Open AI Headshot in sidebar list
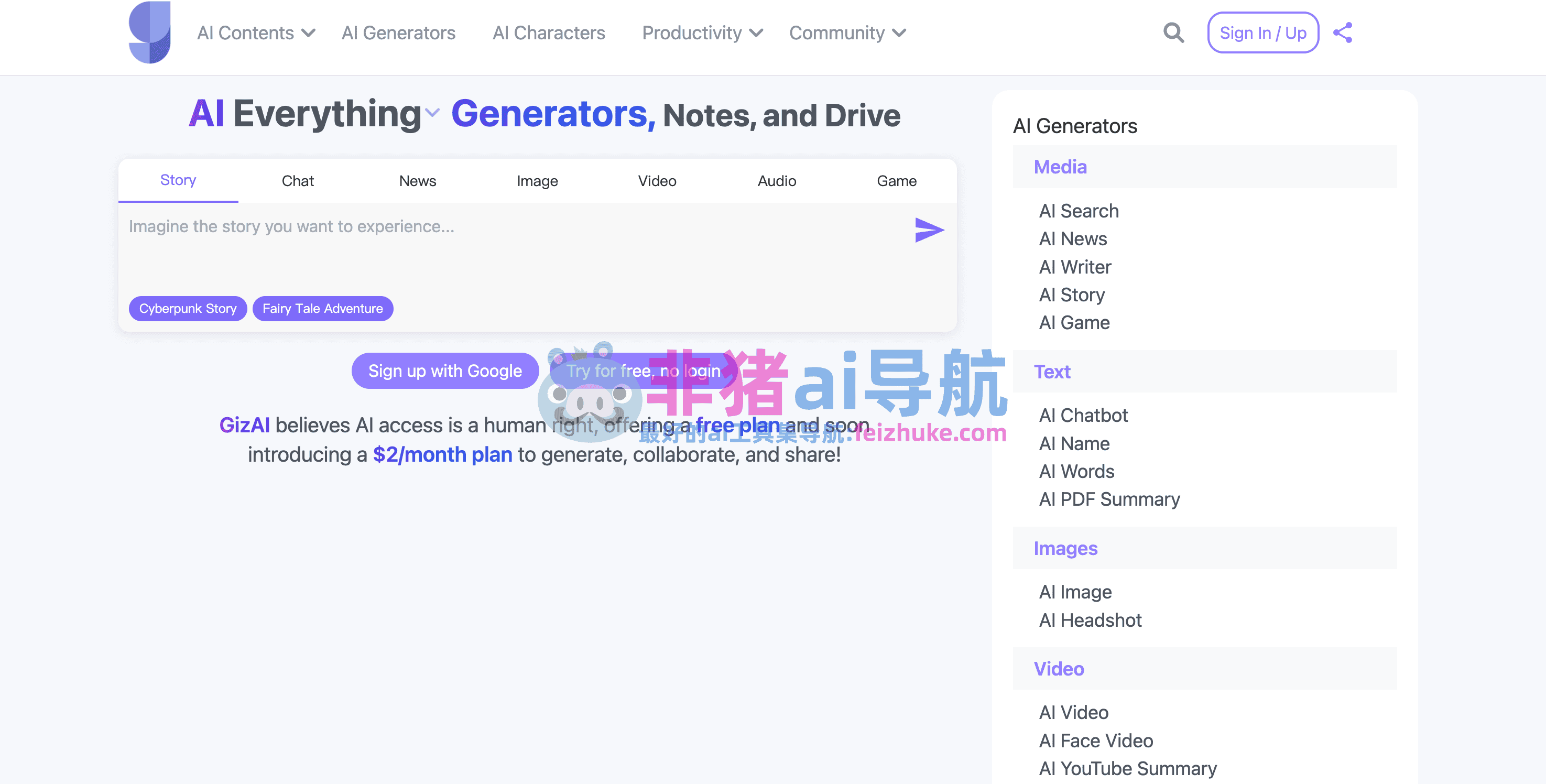The height and width of the screenshot is (784, 1546). tap(1090, 619)
